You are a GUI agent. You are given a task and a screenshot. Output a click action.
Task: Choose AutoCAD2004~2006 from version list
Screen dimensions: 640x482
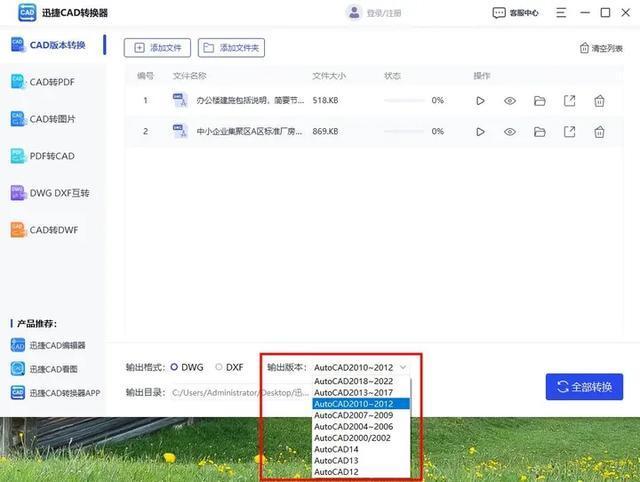pos(361,426)
